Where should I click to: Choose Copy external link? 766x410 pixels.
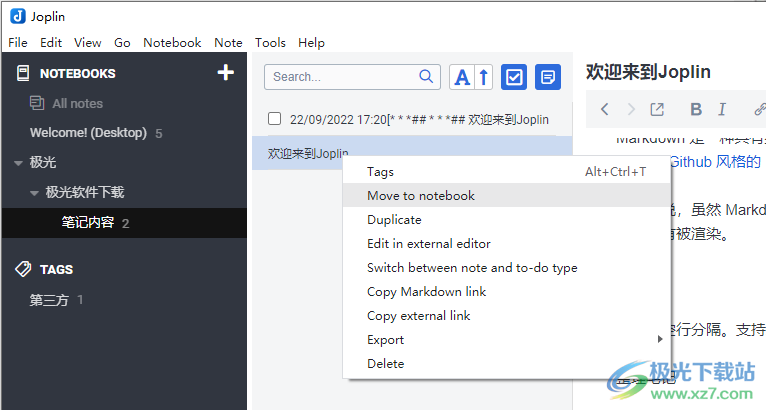coord(507,315)
